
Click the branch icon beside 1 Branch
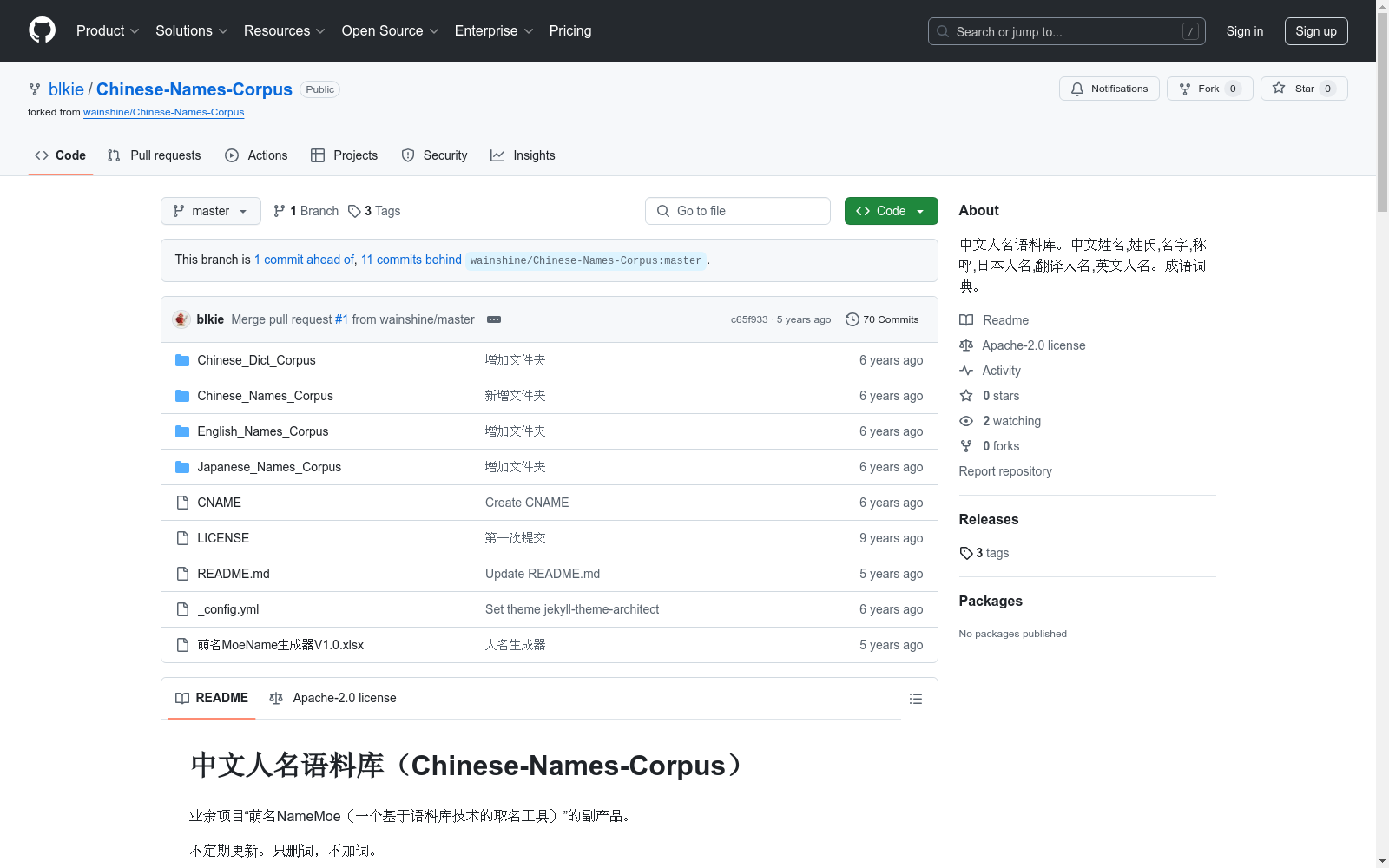coord(280,211)
